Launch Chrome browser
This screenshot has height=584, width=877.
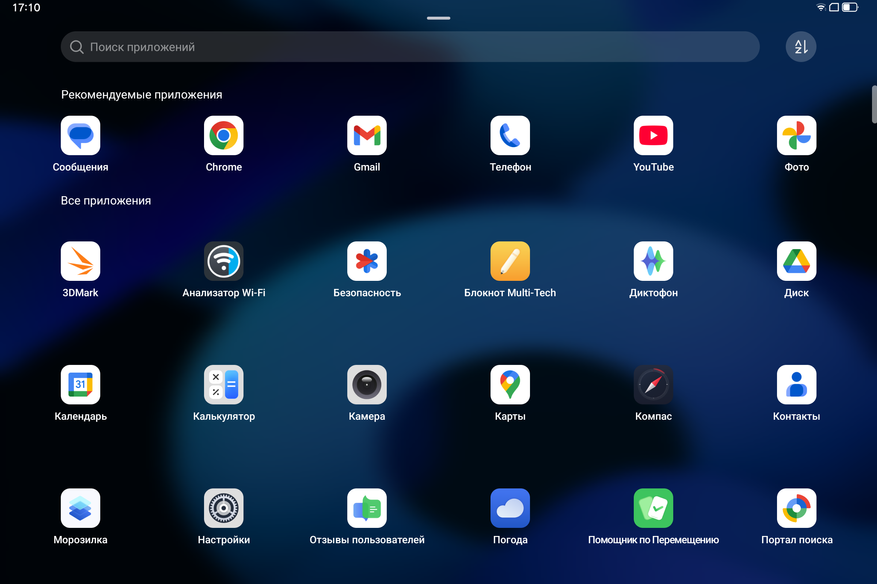pyautogui.click(x=224, y=135)
